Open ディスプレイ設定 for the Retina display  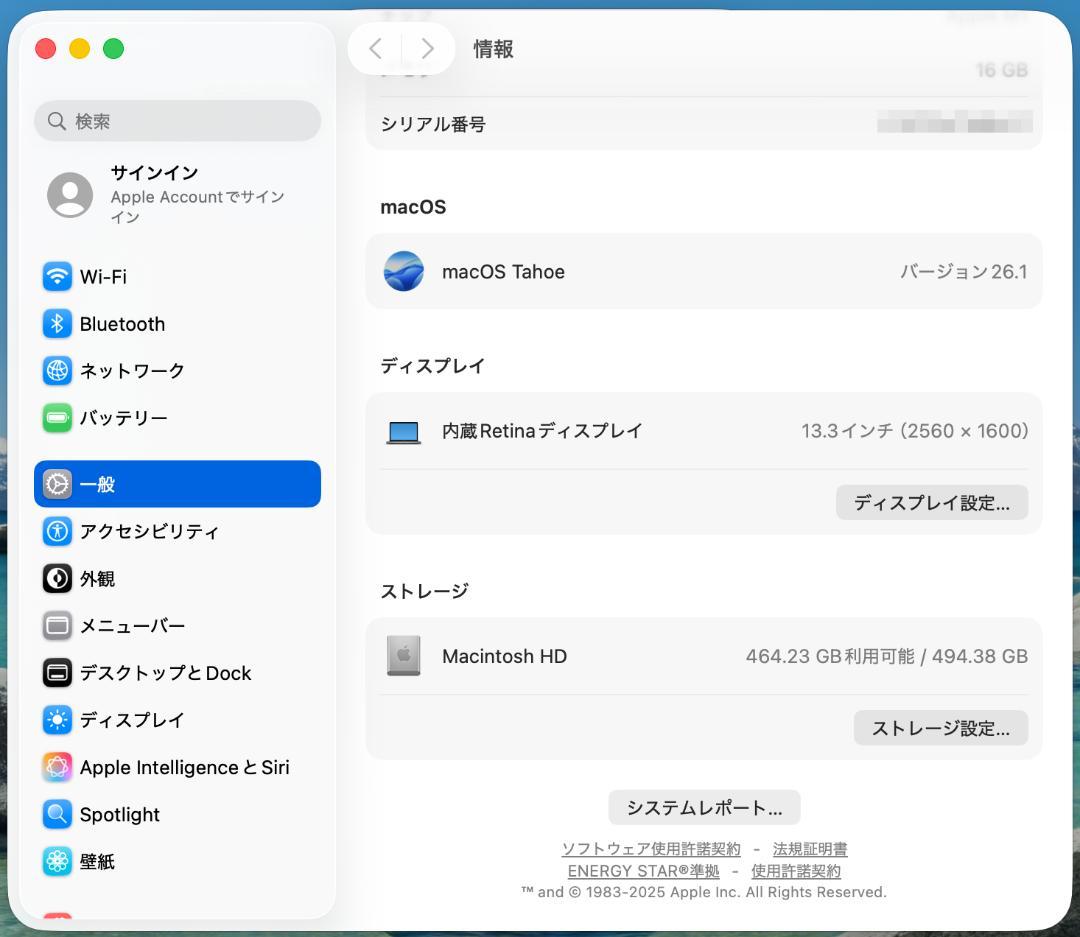931,503
